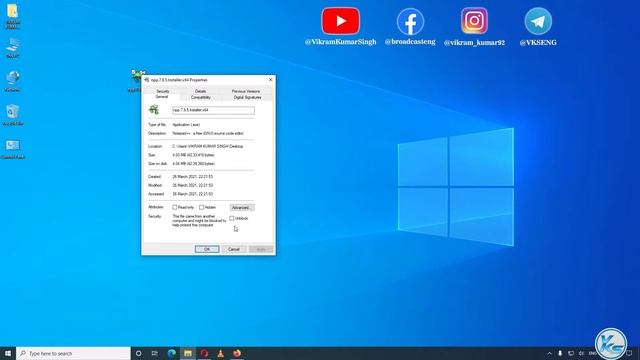Click the Size on disk value
This screenshot has width=640, height=360.
193,164
